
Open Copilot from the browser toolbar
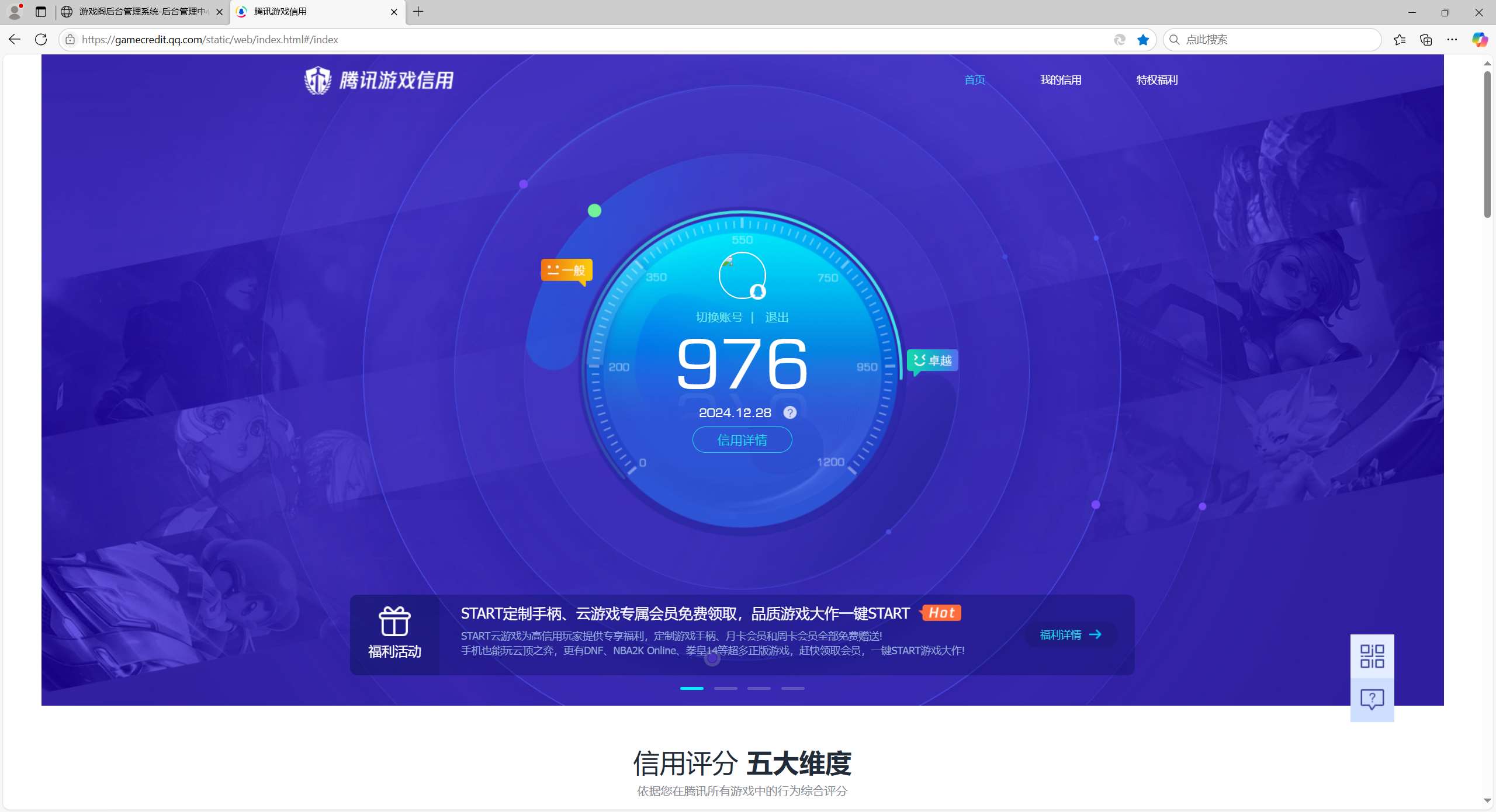[1480, 39]
